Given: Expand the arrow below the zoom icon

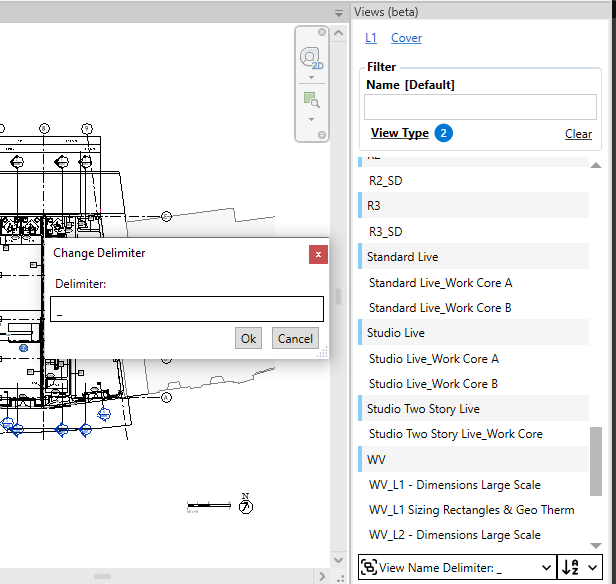Looking at the screenshot, I should 311,118.
